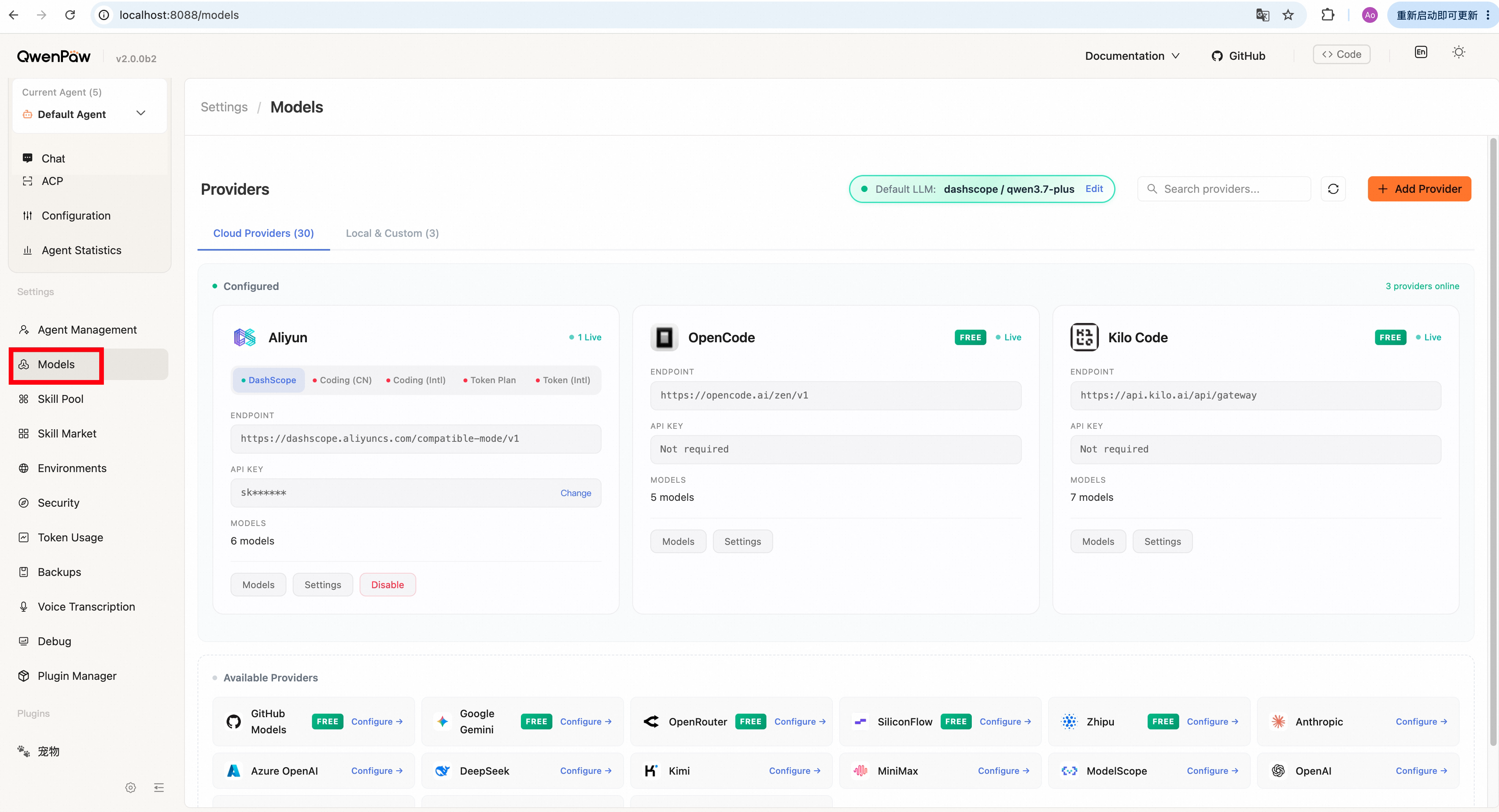Reload the page using the browser refresh icon
Viewport: 1499px width, 812px height.
[x=70, y=15]
